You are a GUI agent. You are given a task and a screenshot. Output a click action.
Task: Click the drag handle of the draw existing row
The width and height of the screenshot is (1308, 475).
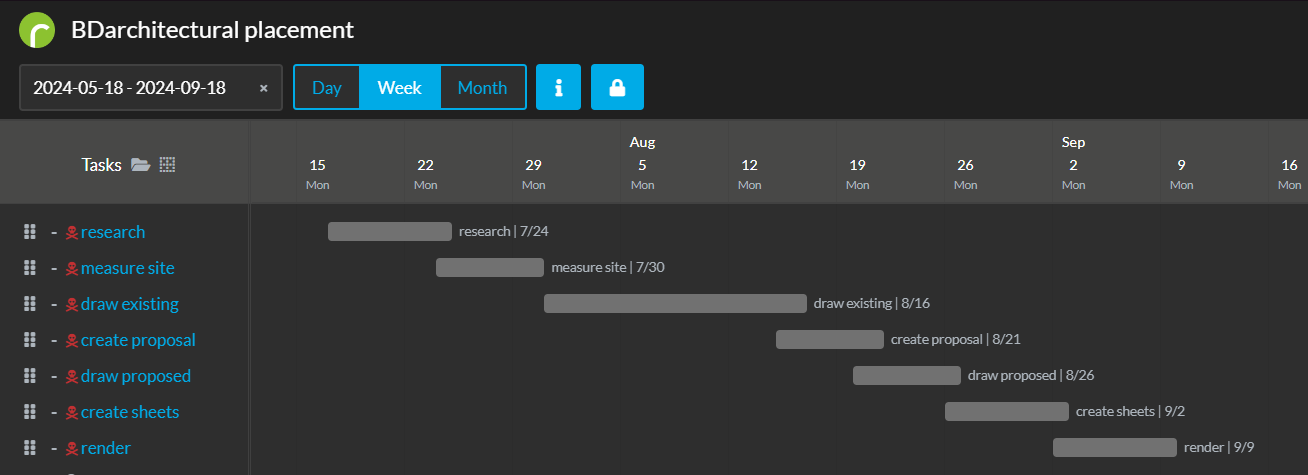(30, 304)
